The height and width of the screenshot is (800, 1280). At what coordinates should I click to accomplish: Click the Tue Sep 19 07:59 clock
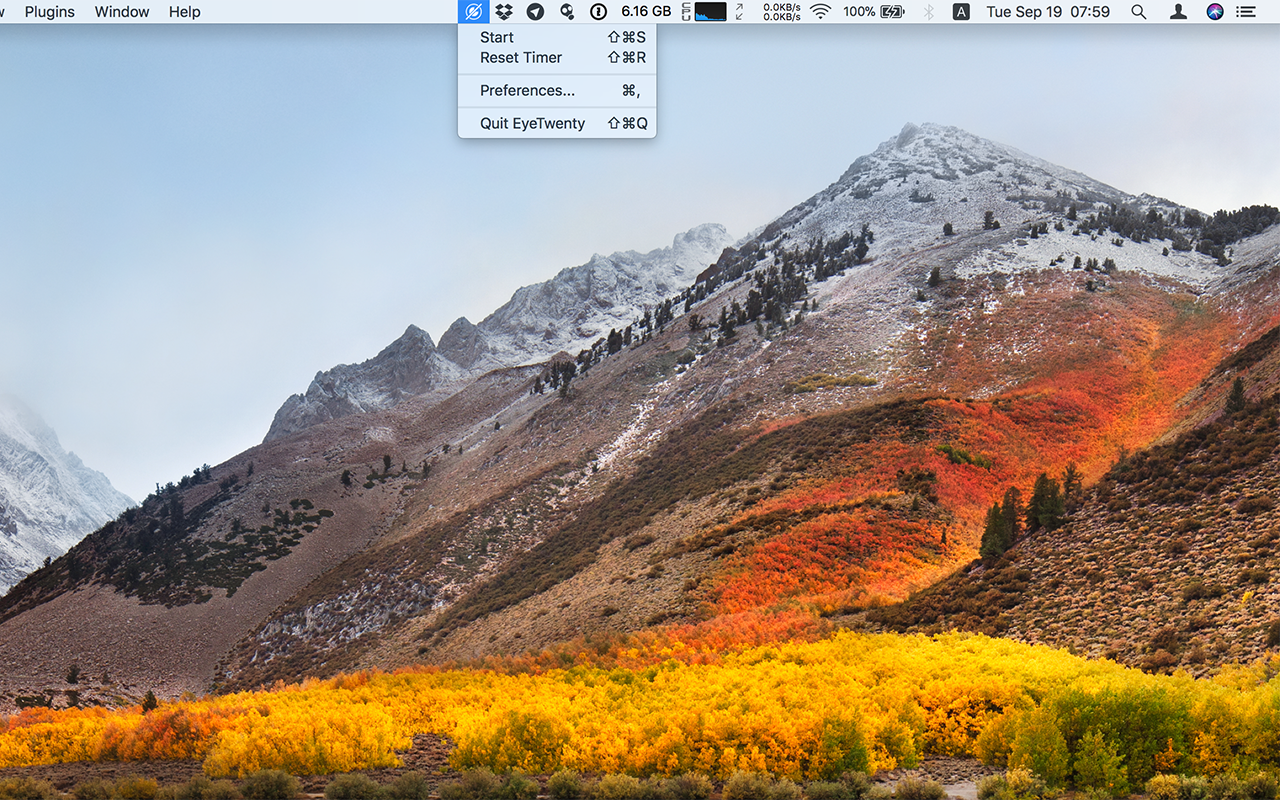tap(1048, 12)
